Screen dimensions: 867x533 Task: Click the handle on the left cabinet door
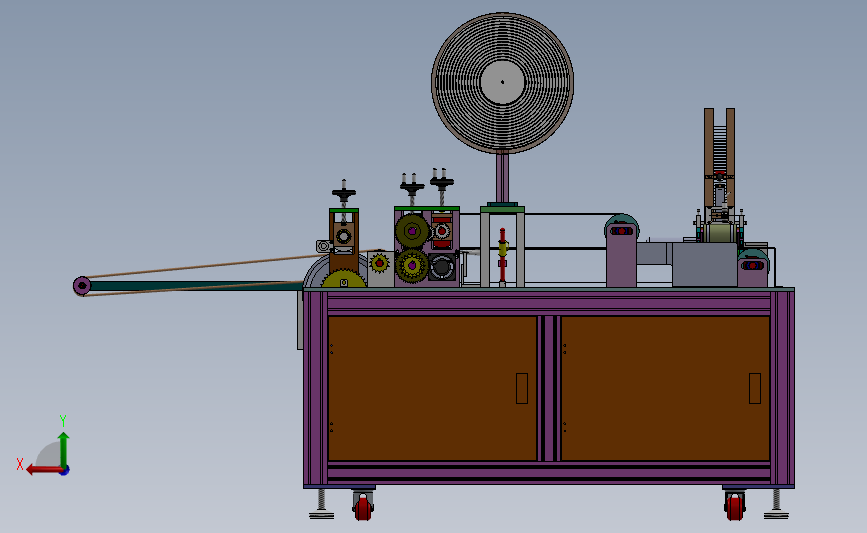(x=521, y=388)
